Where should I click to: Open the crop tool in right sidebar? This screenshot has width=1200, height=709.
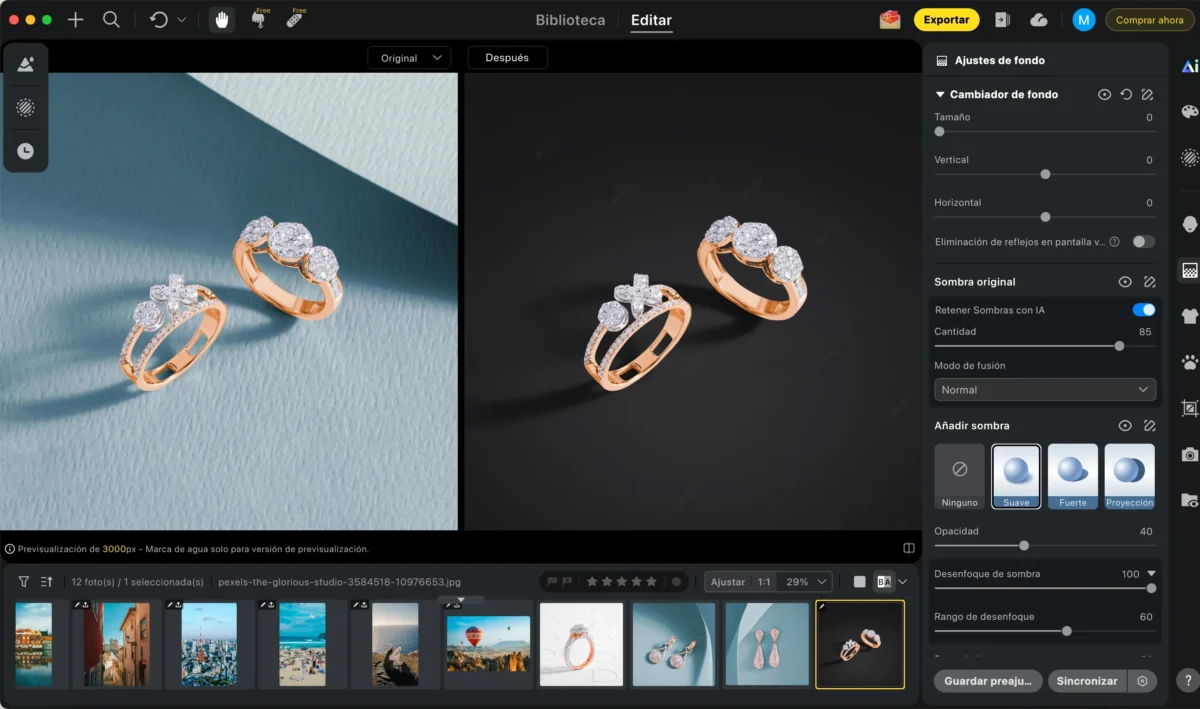1189,408
